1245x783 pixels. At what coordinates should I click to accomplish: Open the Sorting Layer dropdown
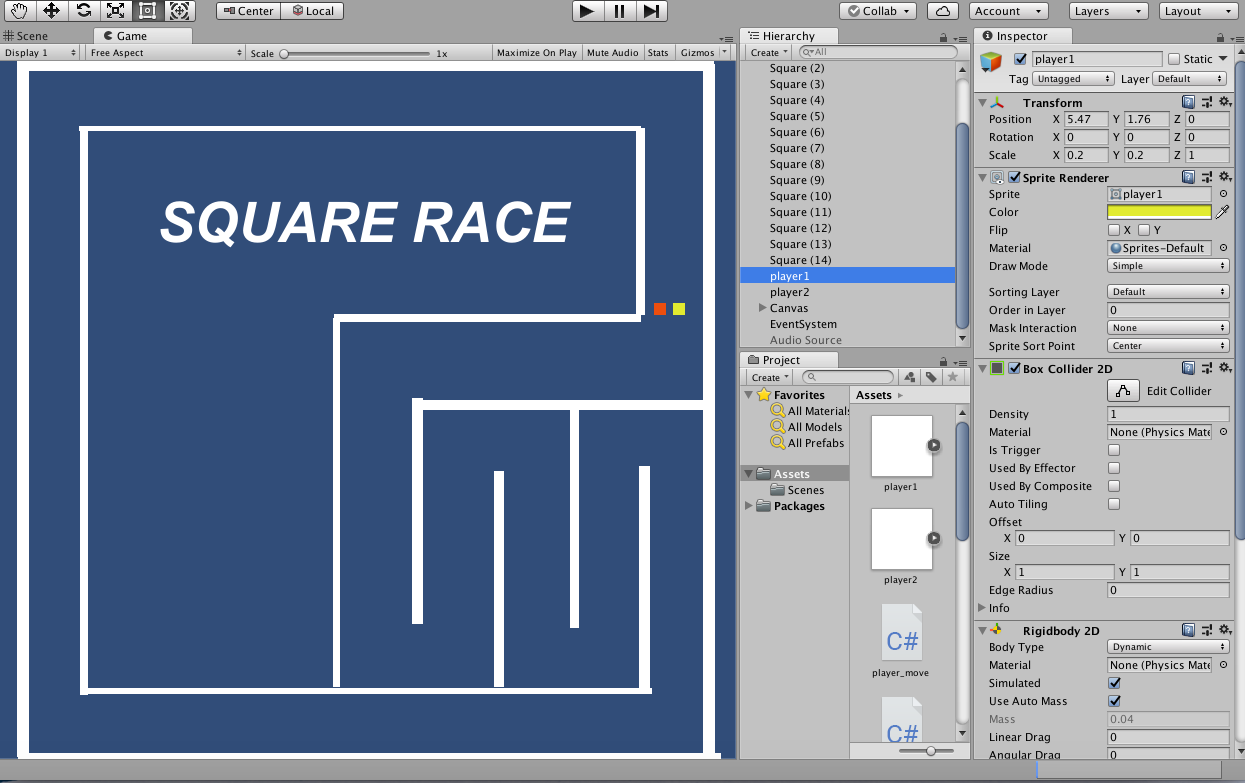pos(1168,292)
